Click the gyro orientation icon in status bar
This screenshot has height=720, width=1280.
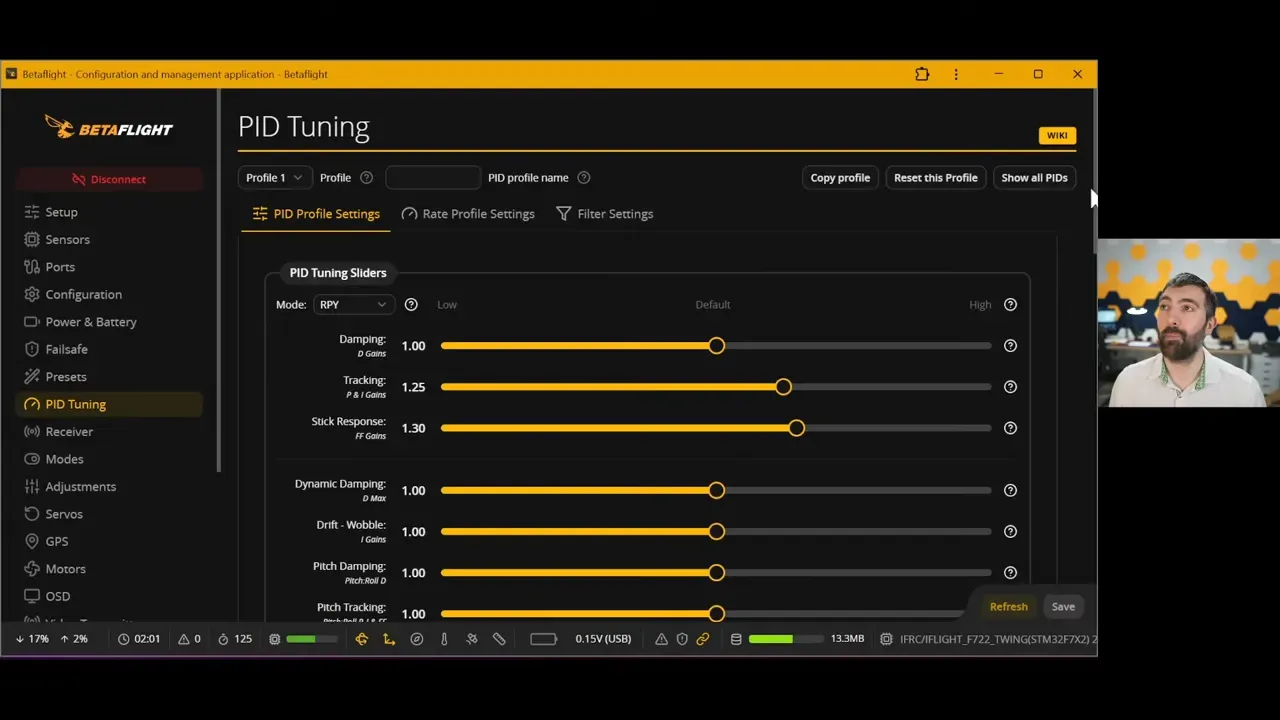coord(362,639)
